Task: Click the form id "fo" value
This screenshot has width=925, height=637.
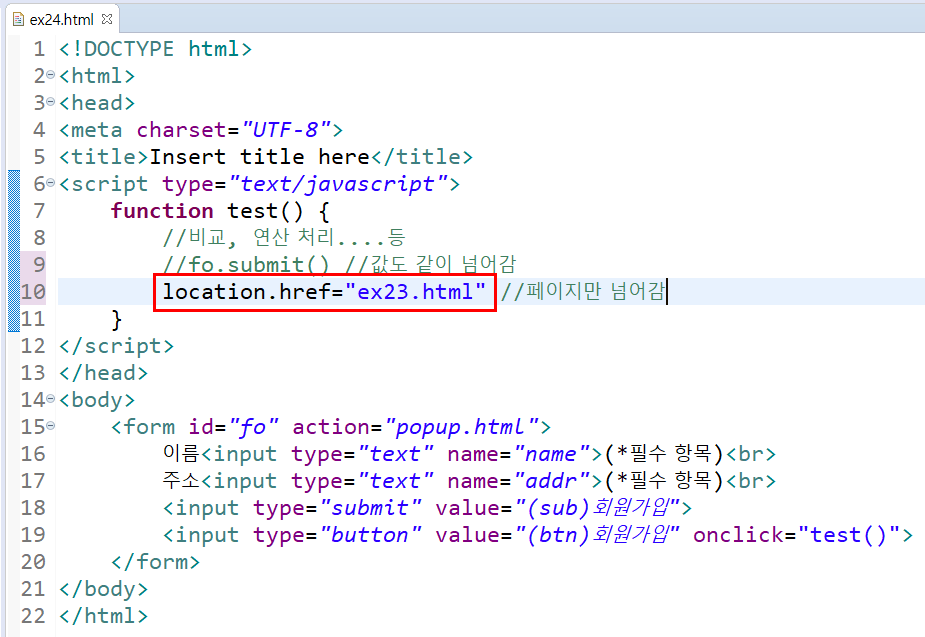Action: 254,427
